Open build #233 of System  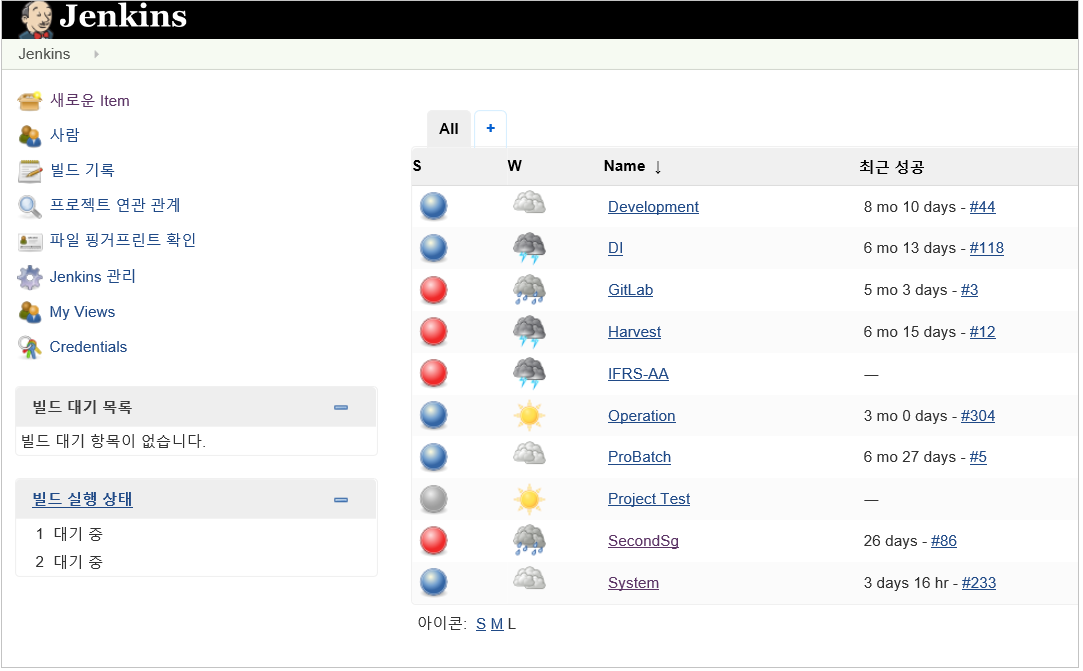(x=979, y=583)
